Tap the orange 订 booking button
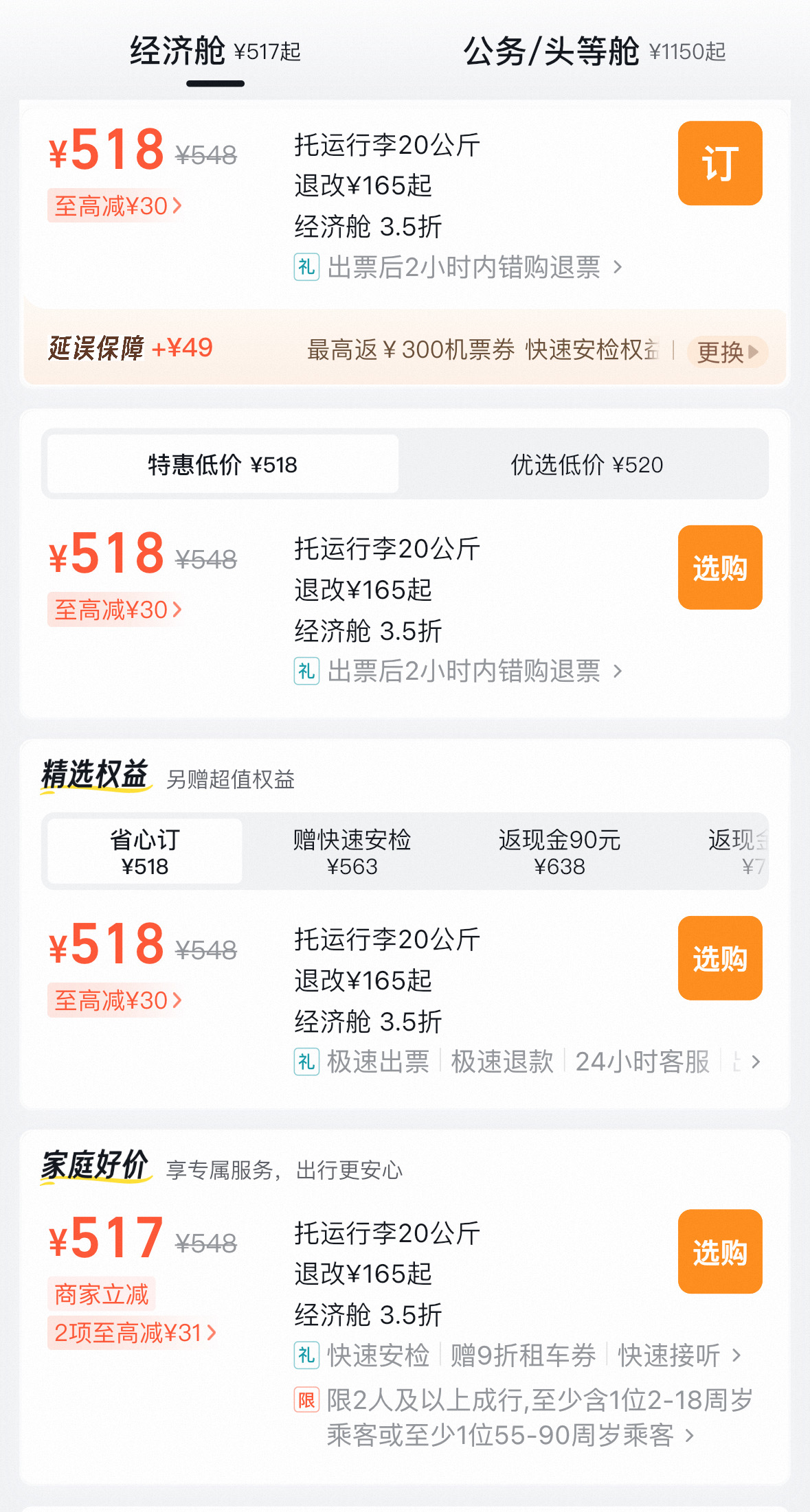Image resolution: width=810 pixels, height=1512 pixels. (719, 163)
